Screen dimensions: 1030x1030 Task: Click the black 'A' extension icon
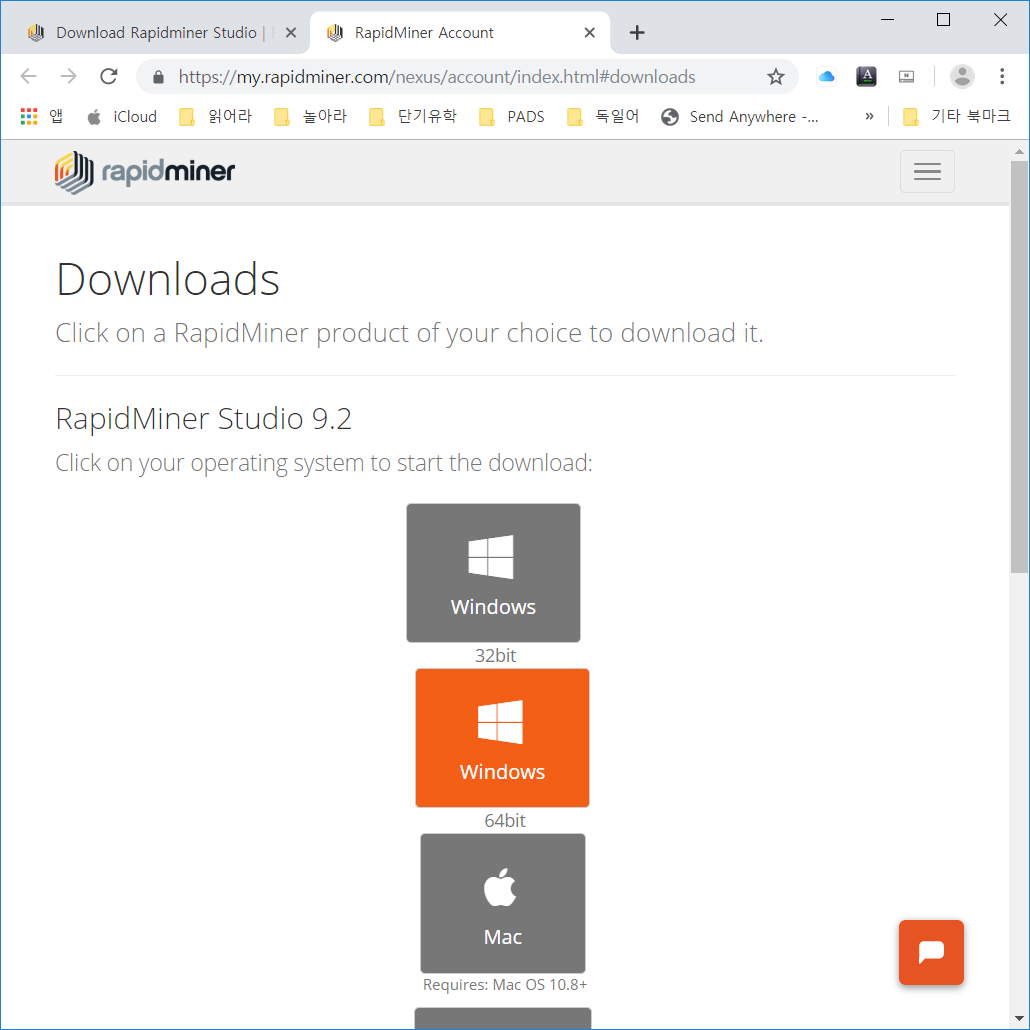(866, 77)
